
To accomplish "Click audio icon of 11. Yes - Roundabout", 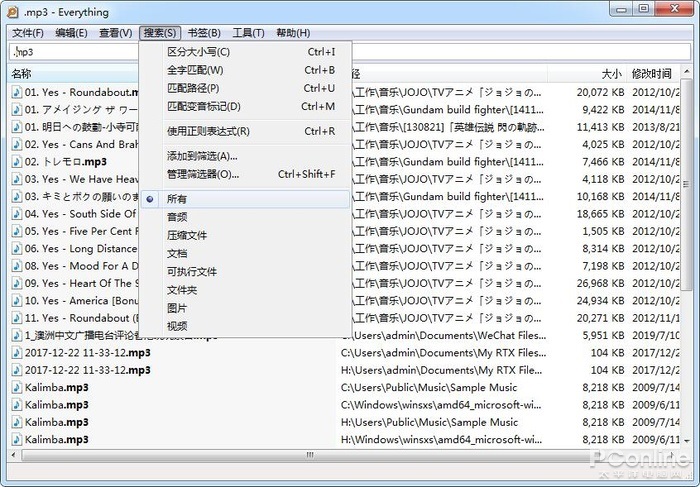I will [x=17, y=318].
